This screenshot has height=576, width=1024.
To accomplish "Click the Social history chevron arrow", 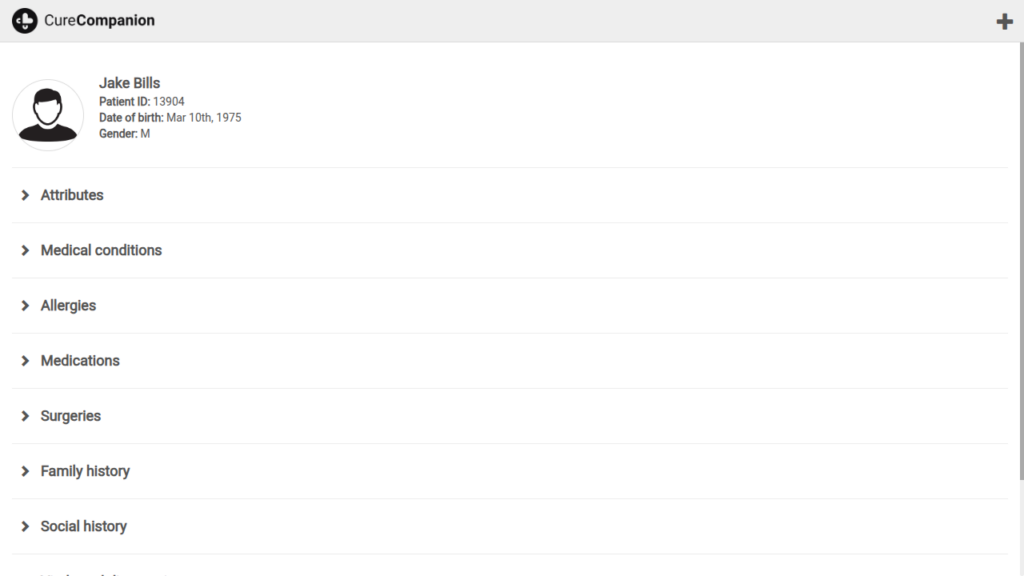I will pyautogui.click(x=25, y=526).
